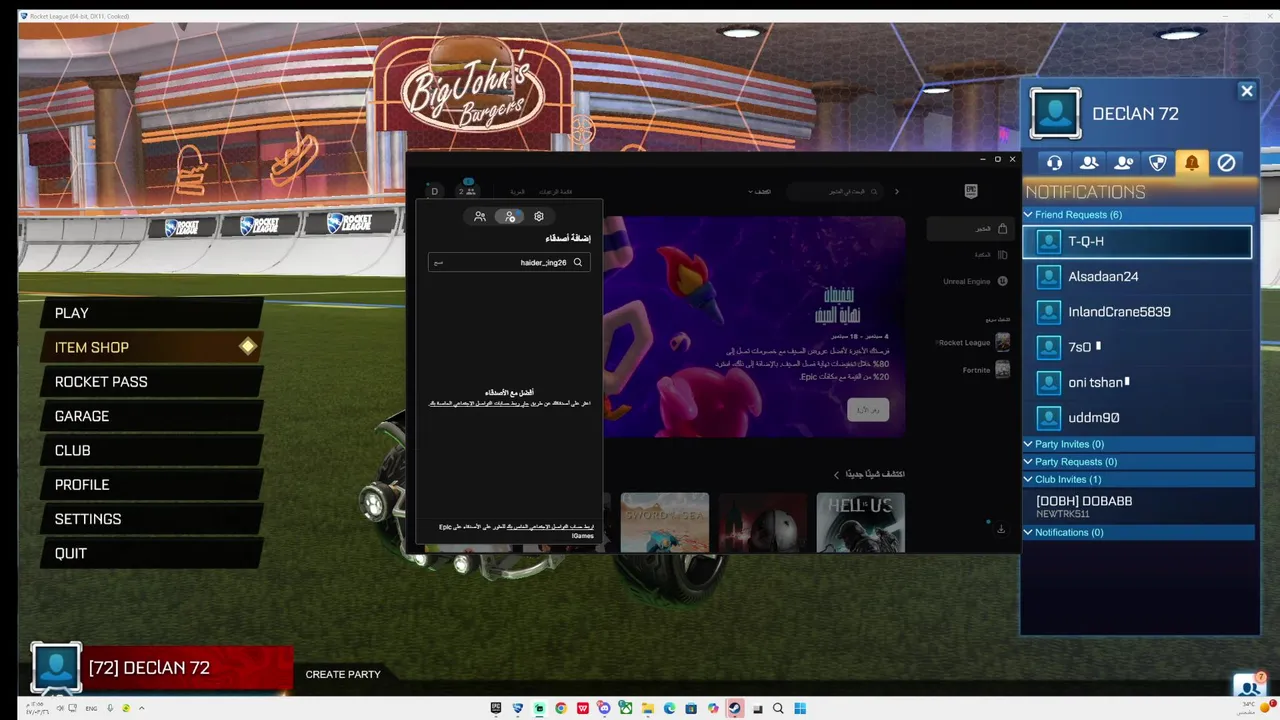
Task: Open the blocked players tab icon
Action: coord(1226,162)
